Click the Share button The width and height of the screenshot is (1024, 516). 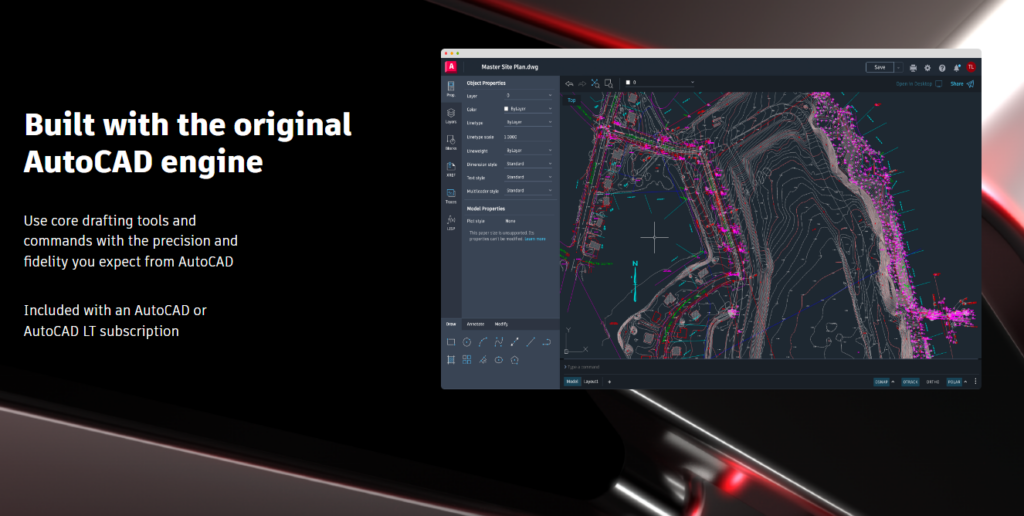pyautogui.click(x=962, y=84)
